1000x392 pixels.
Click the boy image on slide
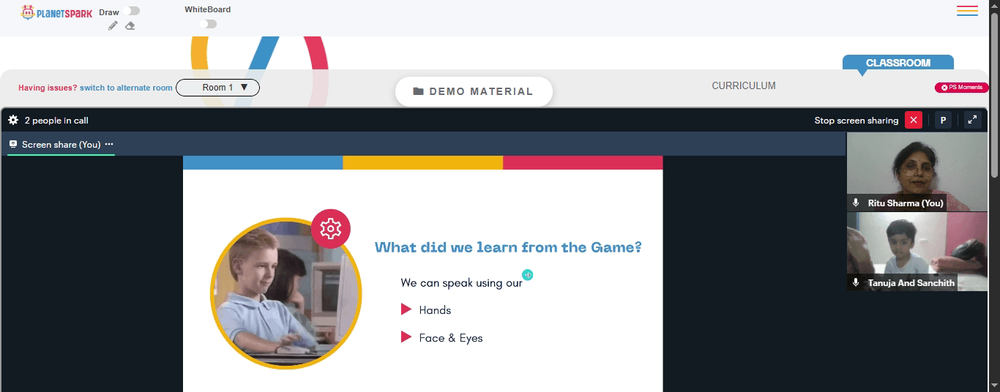tap(286, 293)
